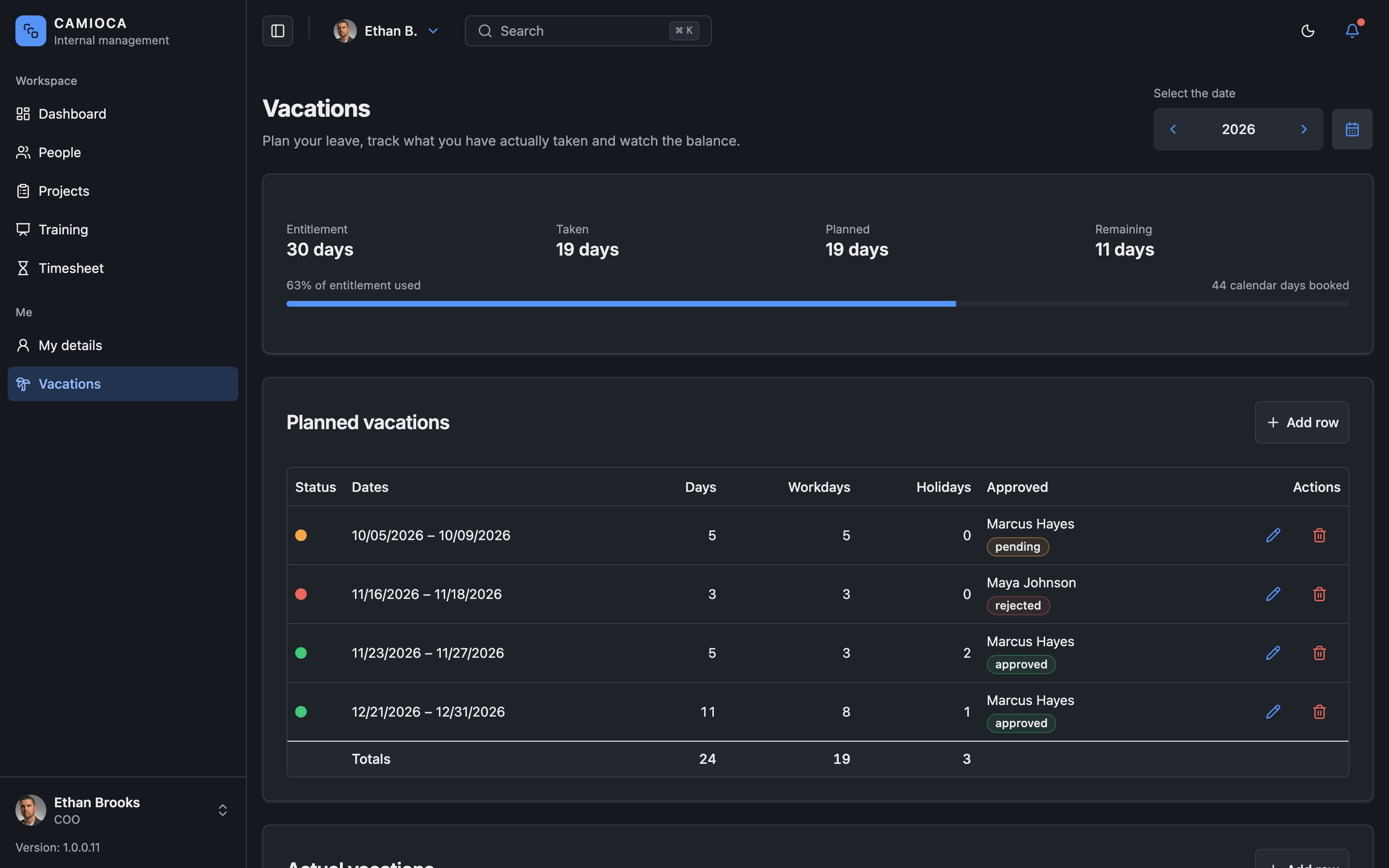Click the Dates column header
Image resolution: width=1389 pixels, height=868 pixels.
click(369, 487)
